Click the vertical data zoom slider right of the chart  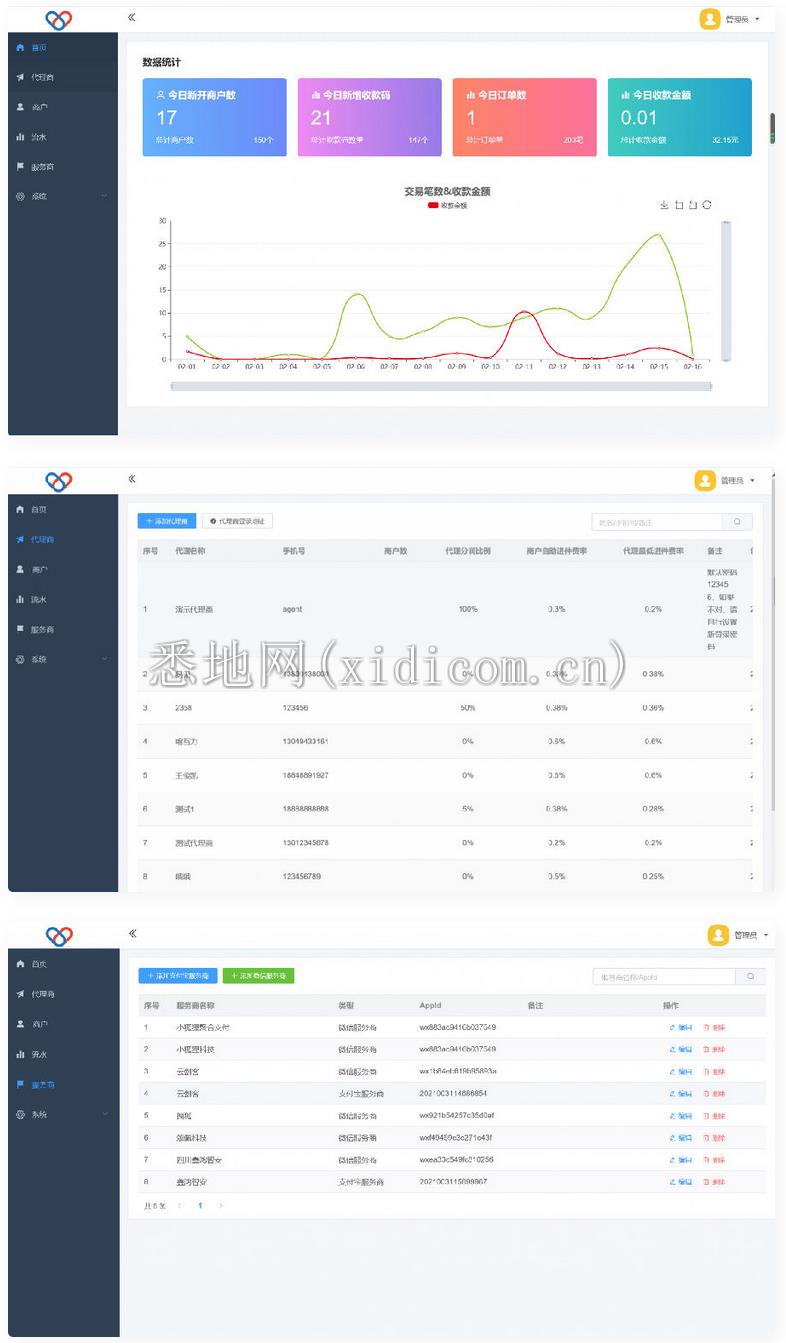click(726, 290)
